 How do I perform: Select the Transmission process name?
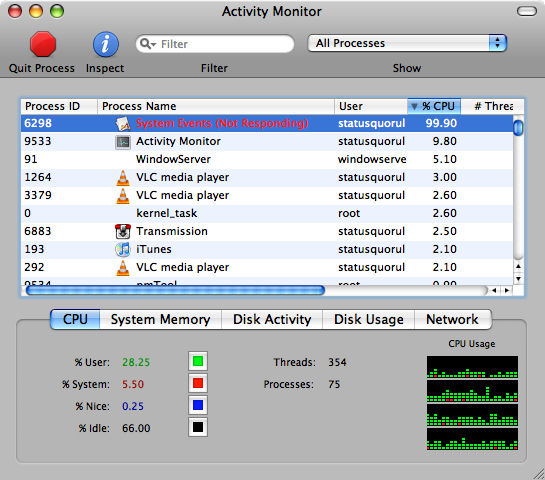172,231
